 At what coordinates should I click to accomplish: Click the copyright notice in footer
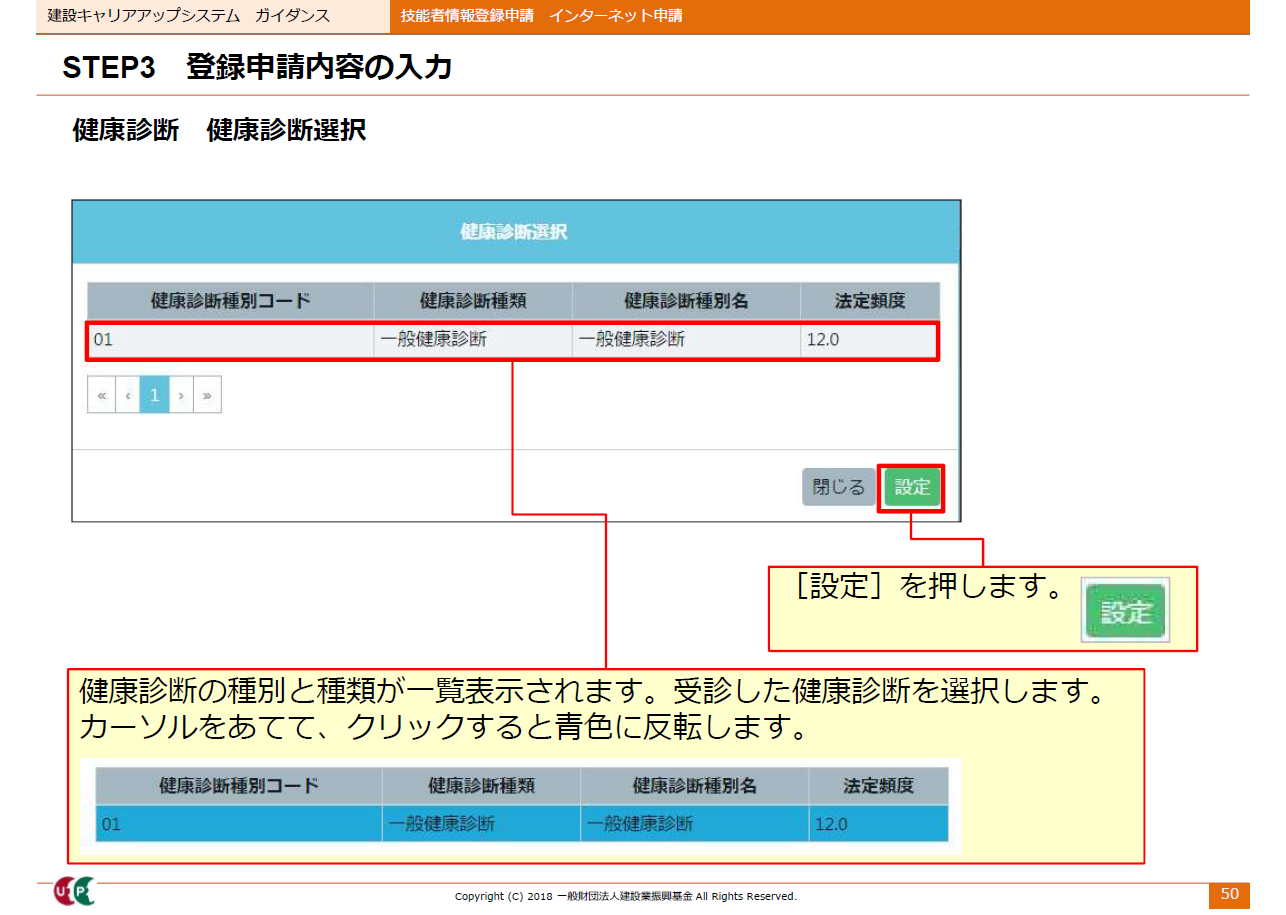click(626, 896)
